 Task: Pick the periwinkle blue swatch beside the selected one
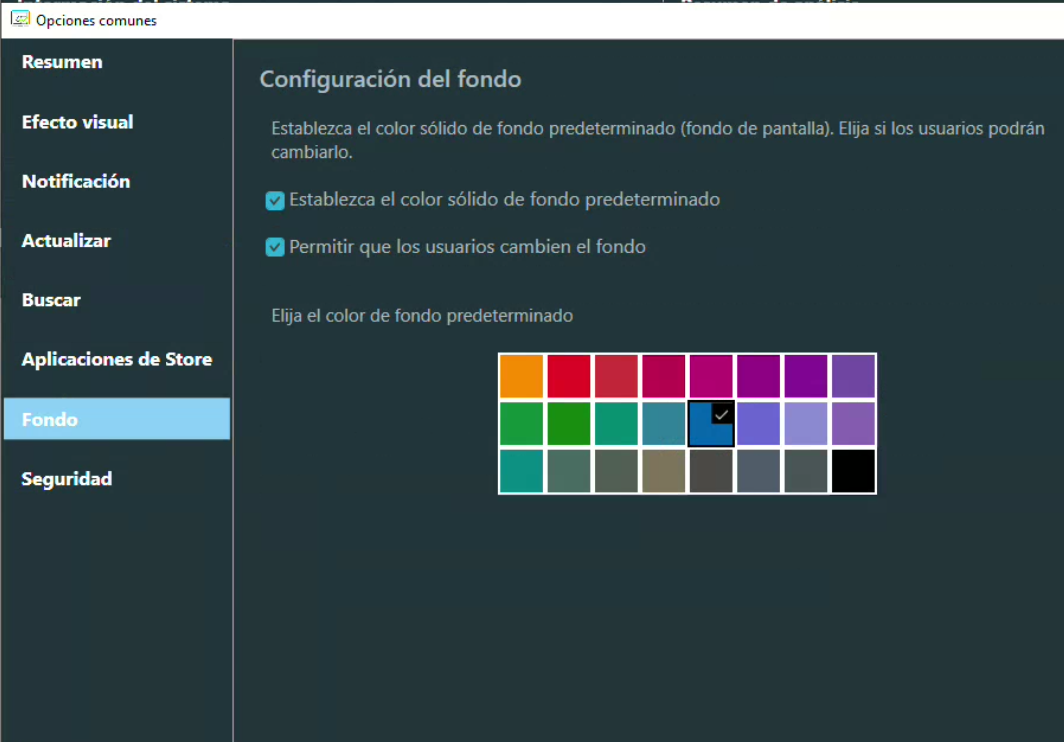tap(758, 424)
